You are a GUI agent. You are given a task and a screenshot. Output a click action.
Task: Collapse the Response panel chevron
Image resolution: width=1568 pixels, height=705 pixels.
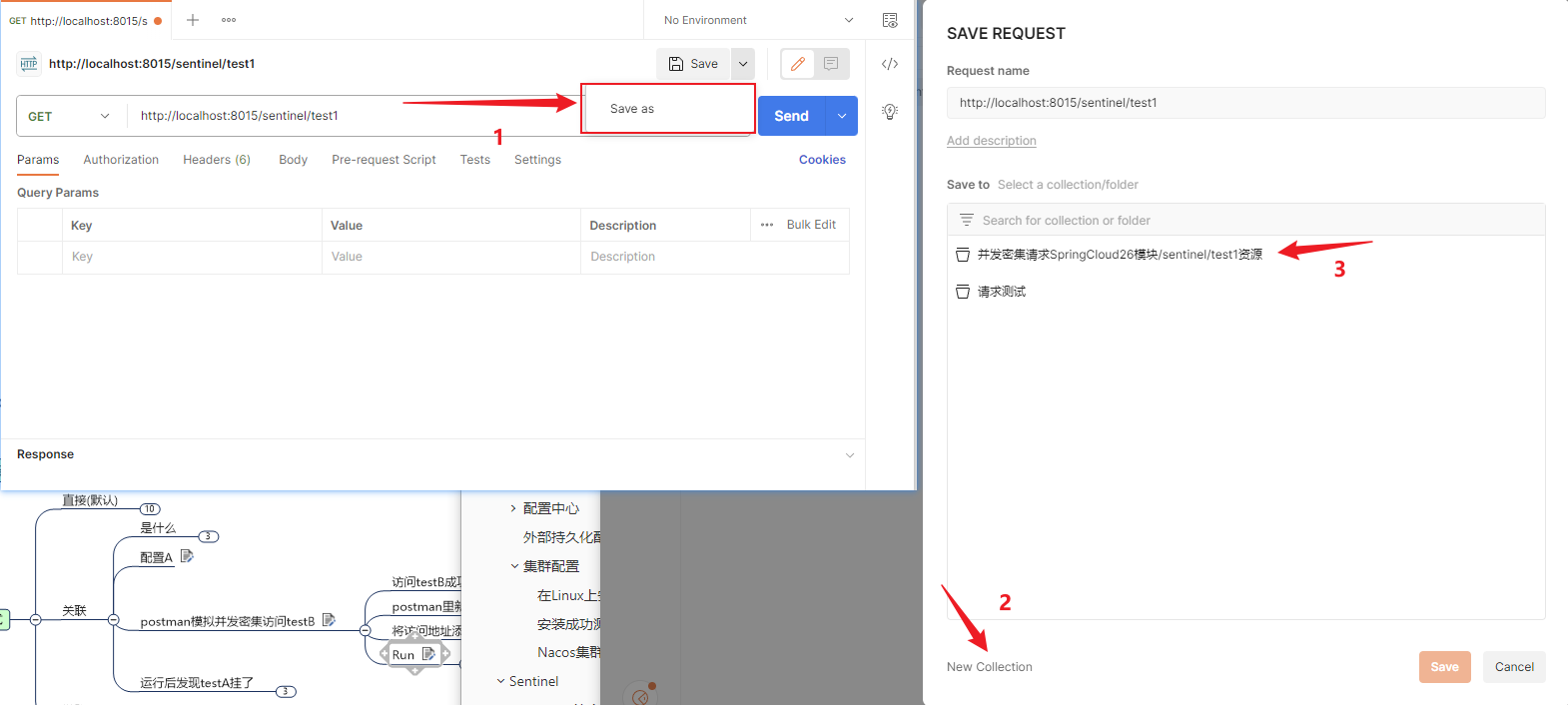850,455
